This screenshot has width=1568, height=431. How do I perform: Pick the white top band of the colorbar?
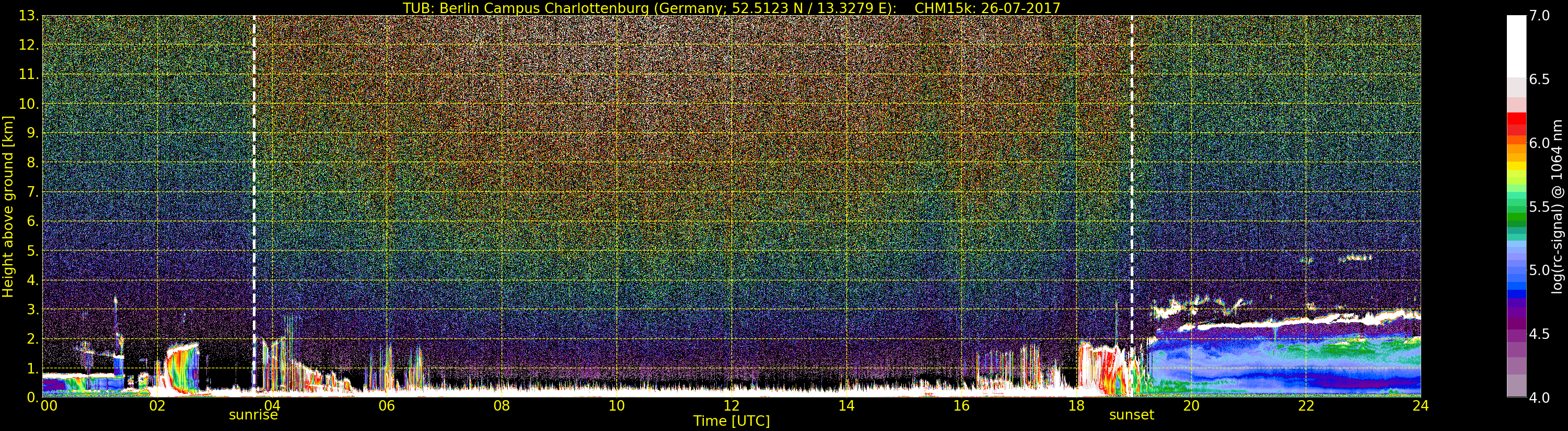pyautogui.click(x=1516, y=46)
